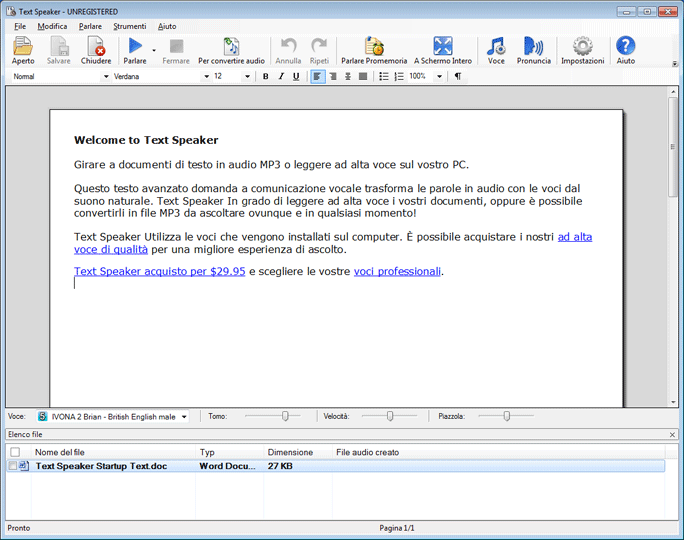The height and width of the screenshot is (540, 684).
Task: Open the Modifica menu
Action: [x=52, y=26]
